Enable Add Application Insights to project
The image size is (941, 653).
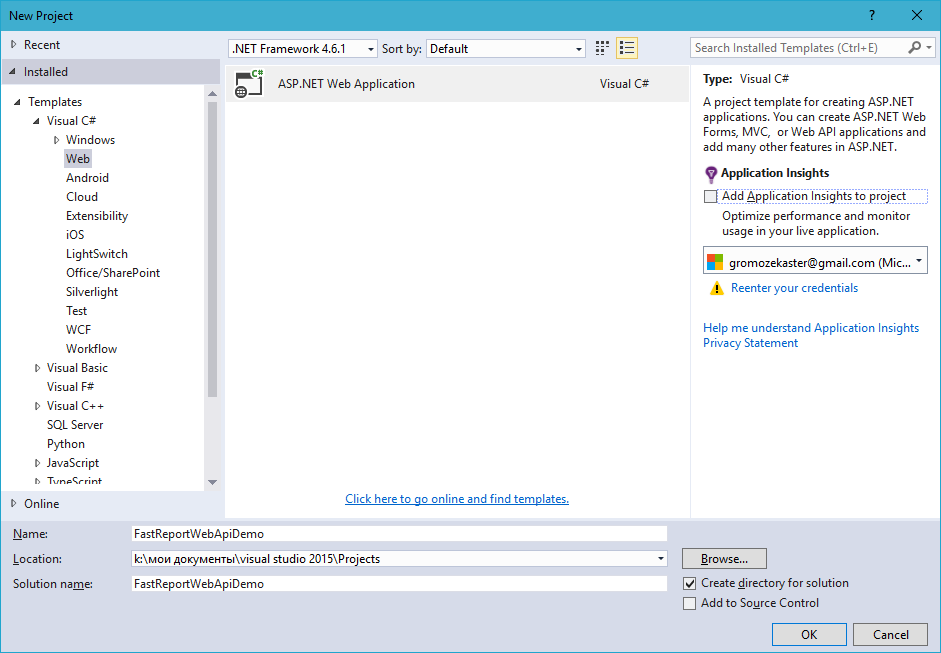tap(711, 196)
